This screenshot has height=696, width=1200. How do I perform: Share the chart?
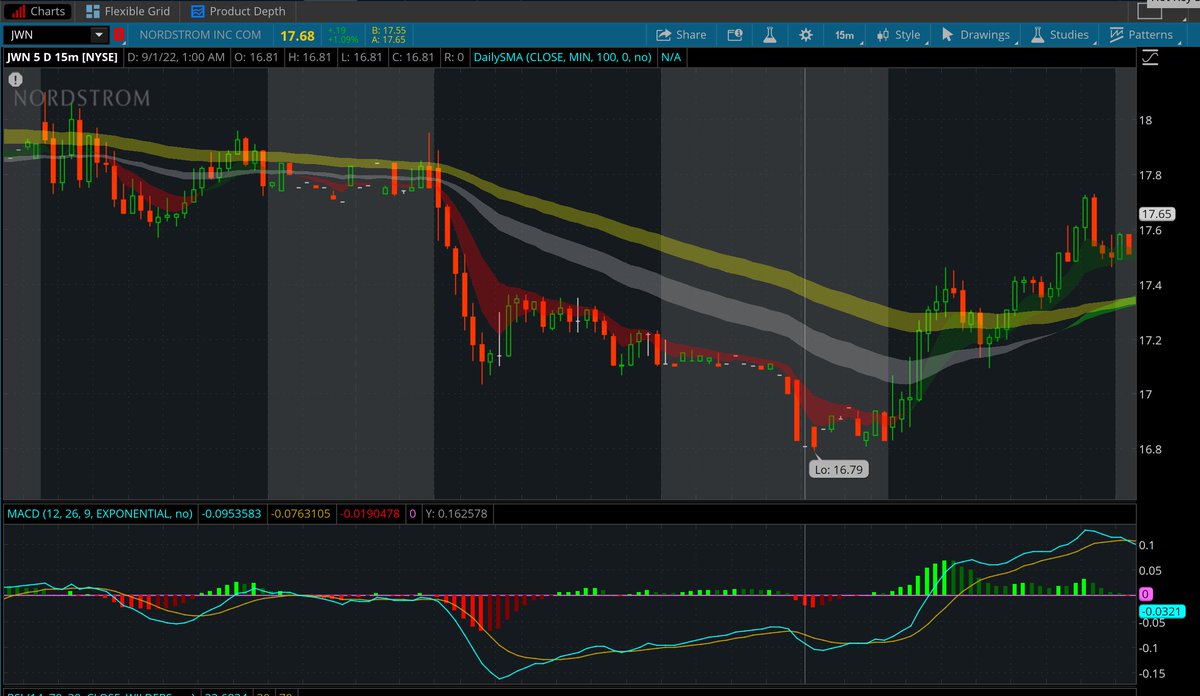pos(681,35)
